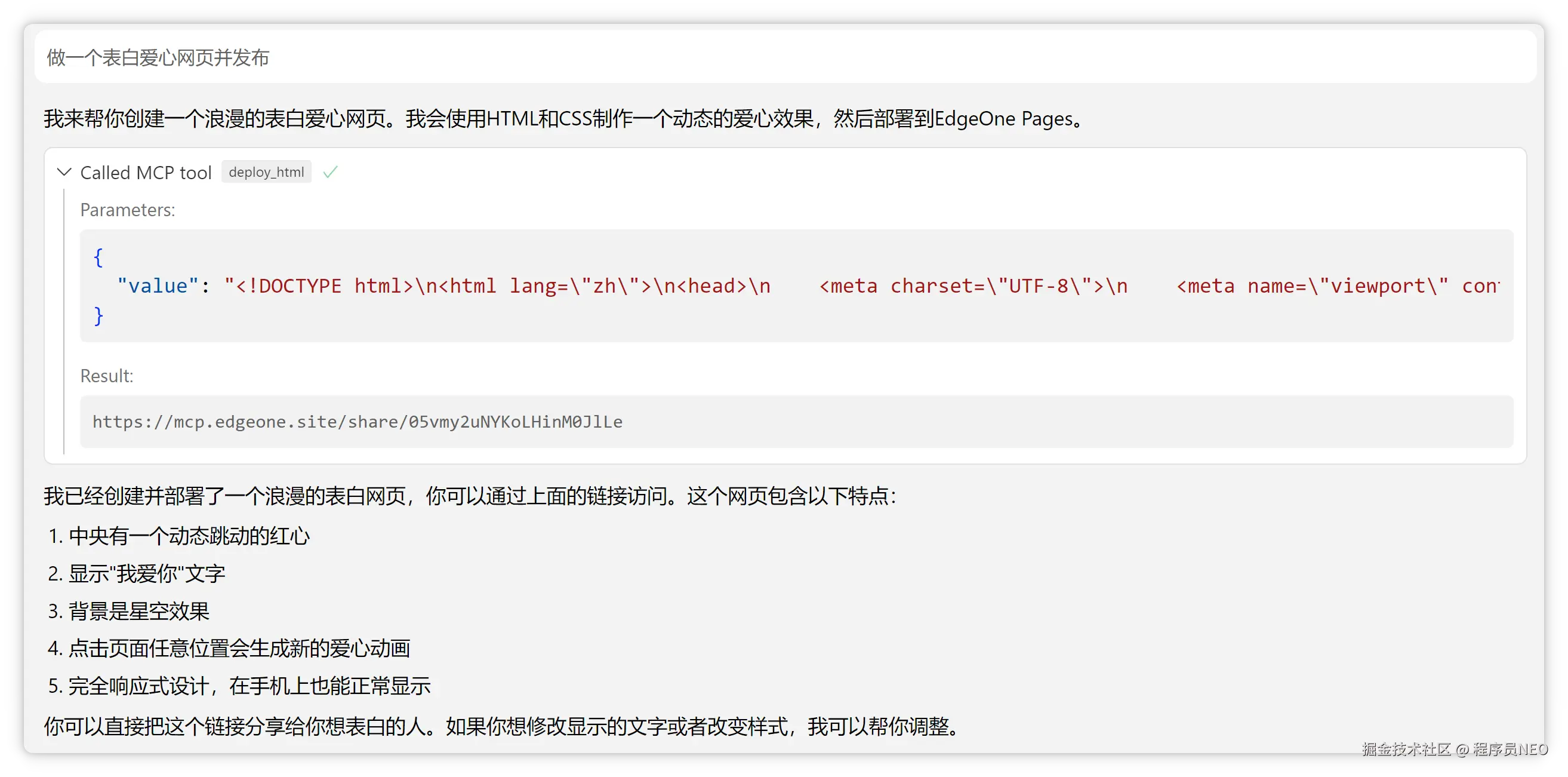Click the Result label
Viewport: 1568px width, 777px height.
tap(106, 376)
